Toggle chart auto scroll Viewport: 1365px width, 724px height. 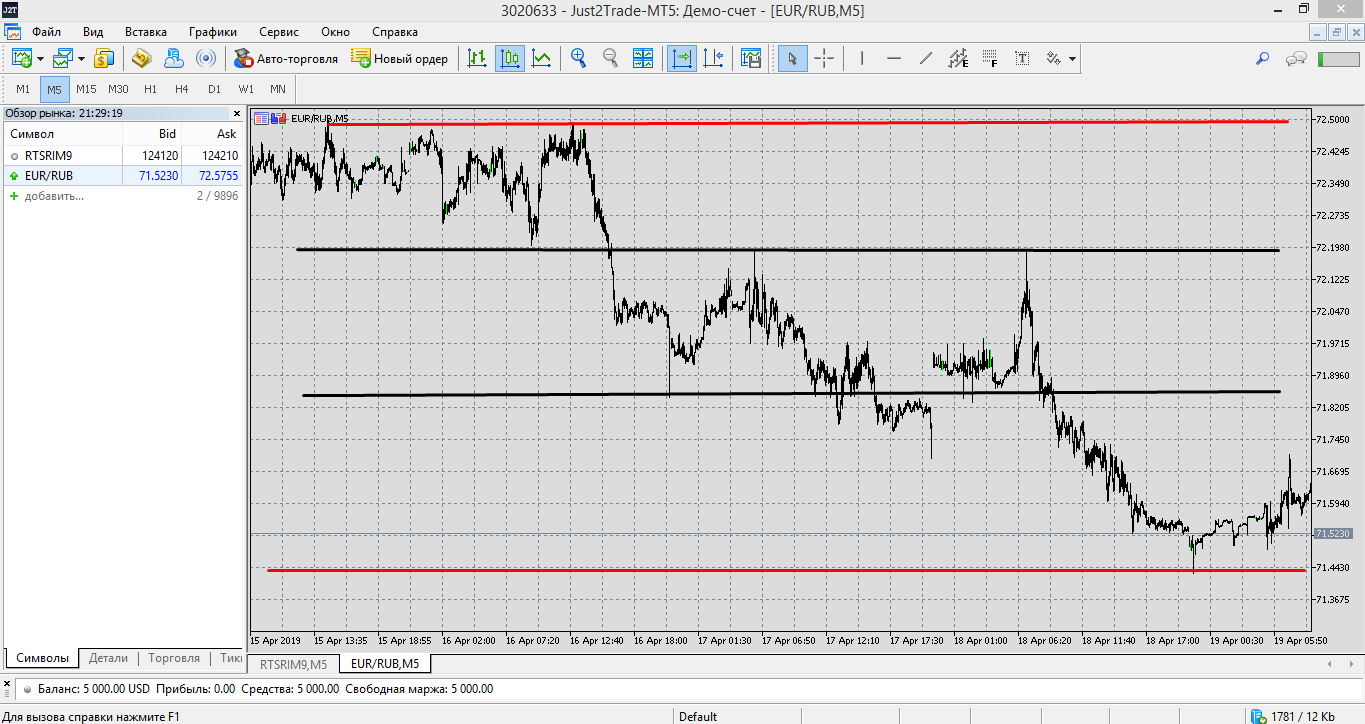[x=682, y=58]
